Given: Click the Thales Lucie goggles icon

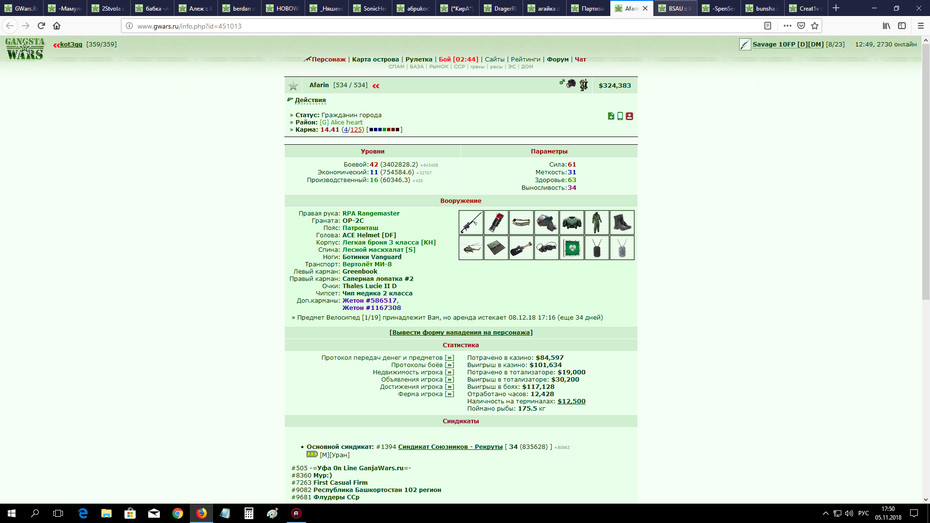Looking at the screenshot, I should 546,248.
